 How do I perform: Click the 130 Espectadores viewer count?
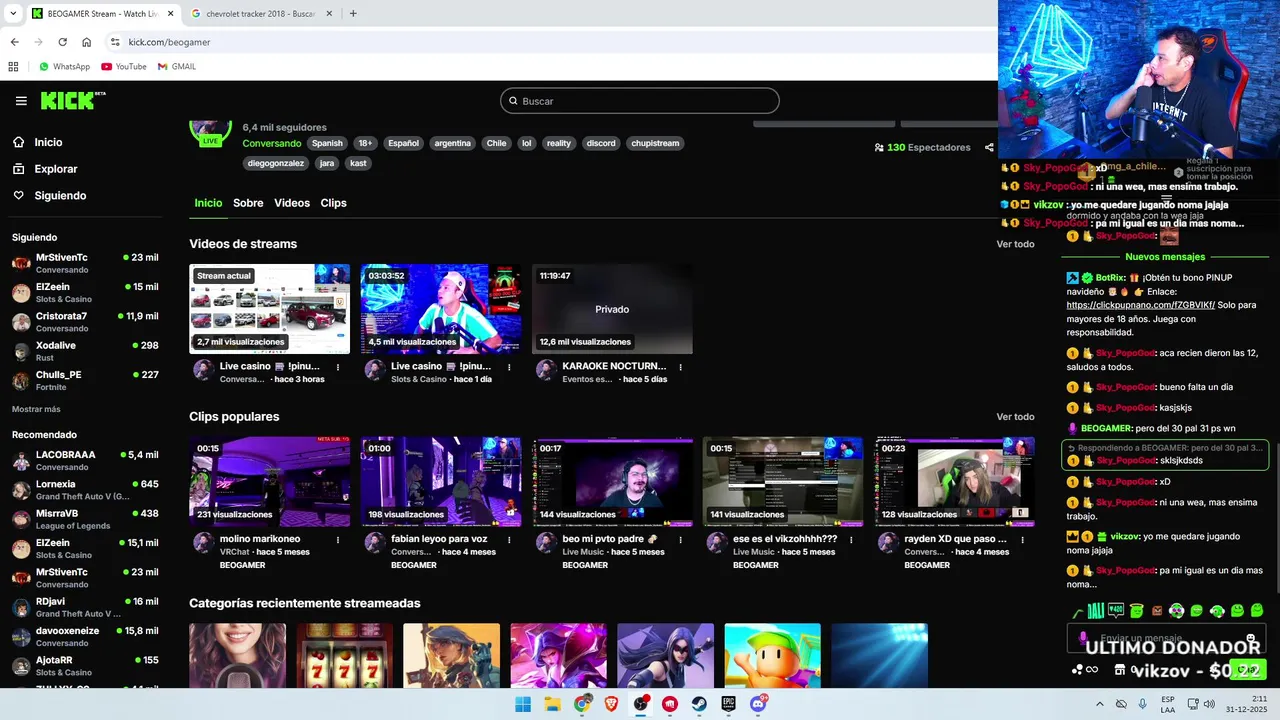coord(922,147)
